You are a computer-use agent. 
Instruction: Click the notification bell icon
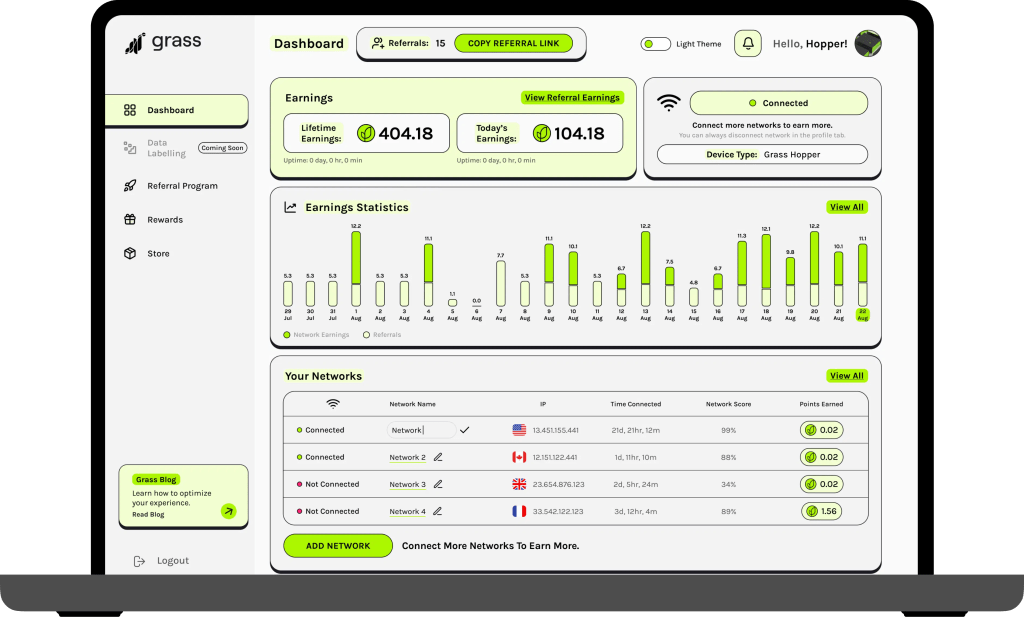747,44
